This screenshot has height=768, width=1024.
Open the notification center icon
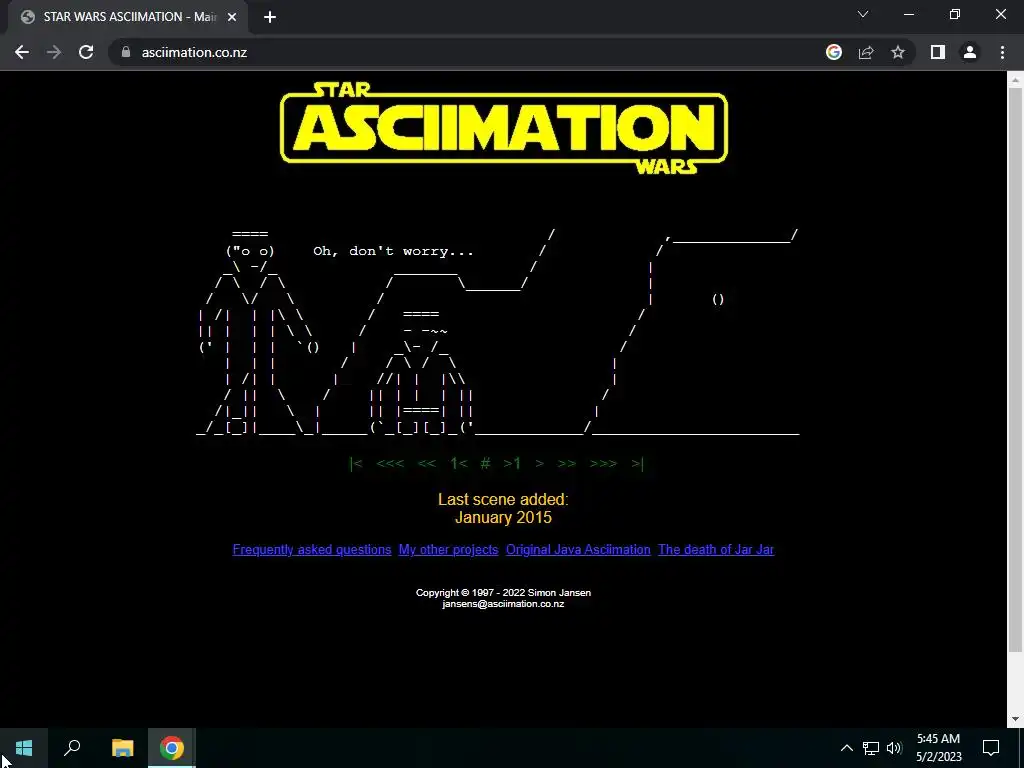(x=991, y=748)
